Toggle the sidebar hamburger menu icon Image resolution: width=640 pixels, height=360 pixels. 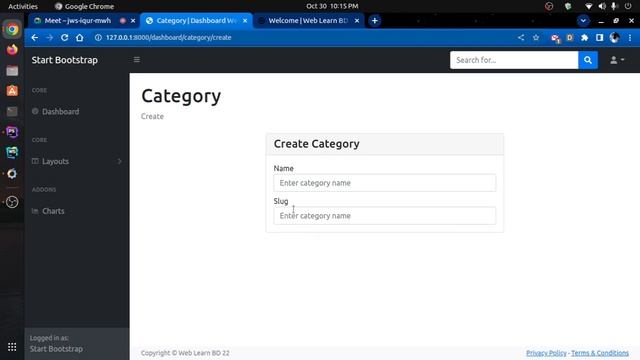point(137,60)
